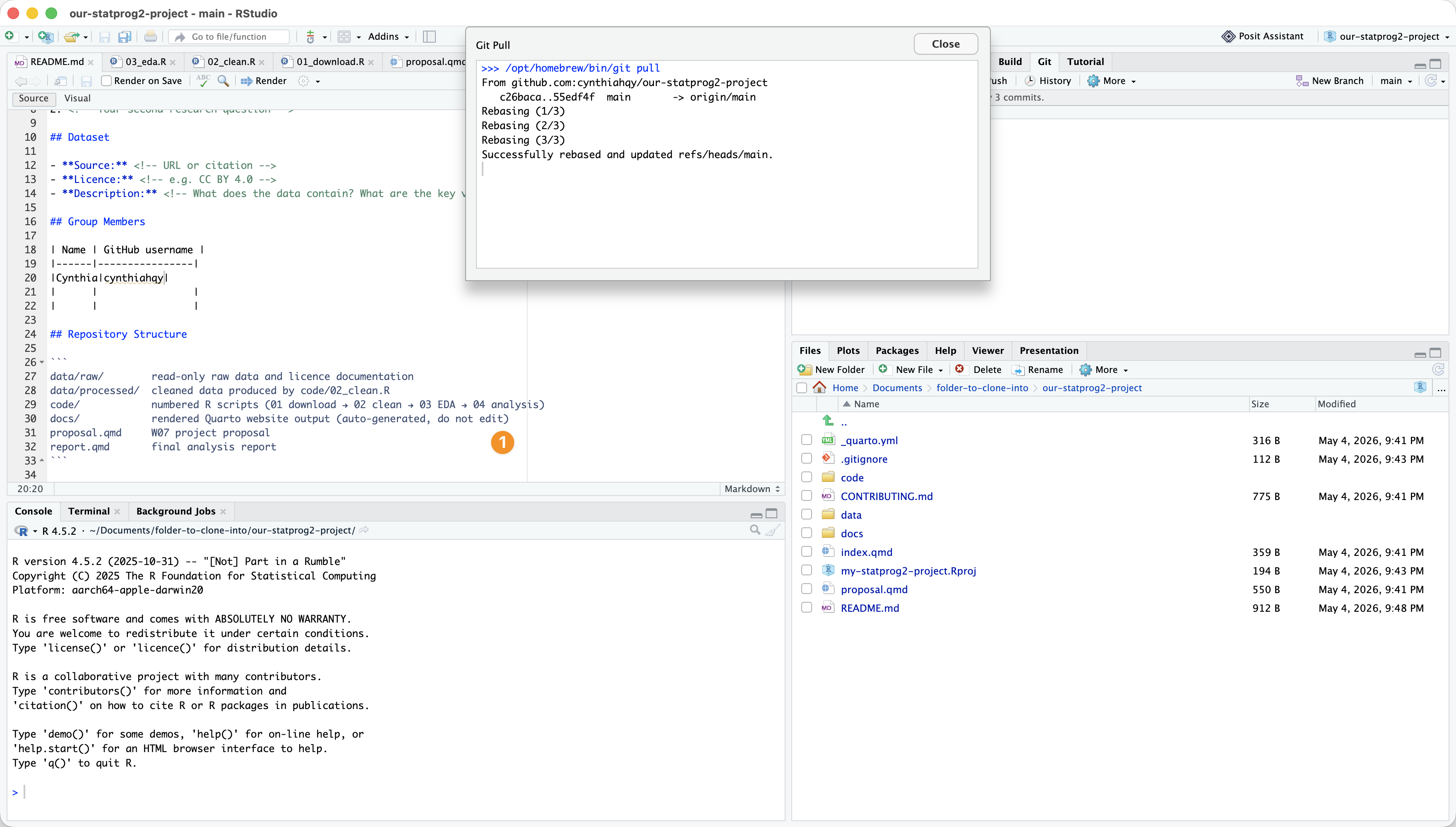Switch to the Packages tab
The image size is (1456, 827).
pos(897,351)
